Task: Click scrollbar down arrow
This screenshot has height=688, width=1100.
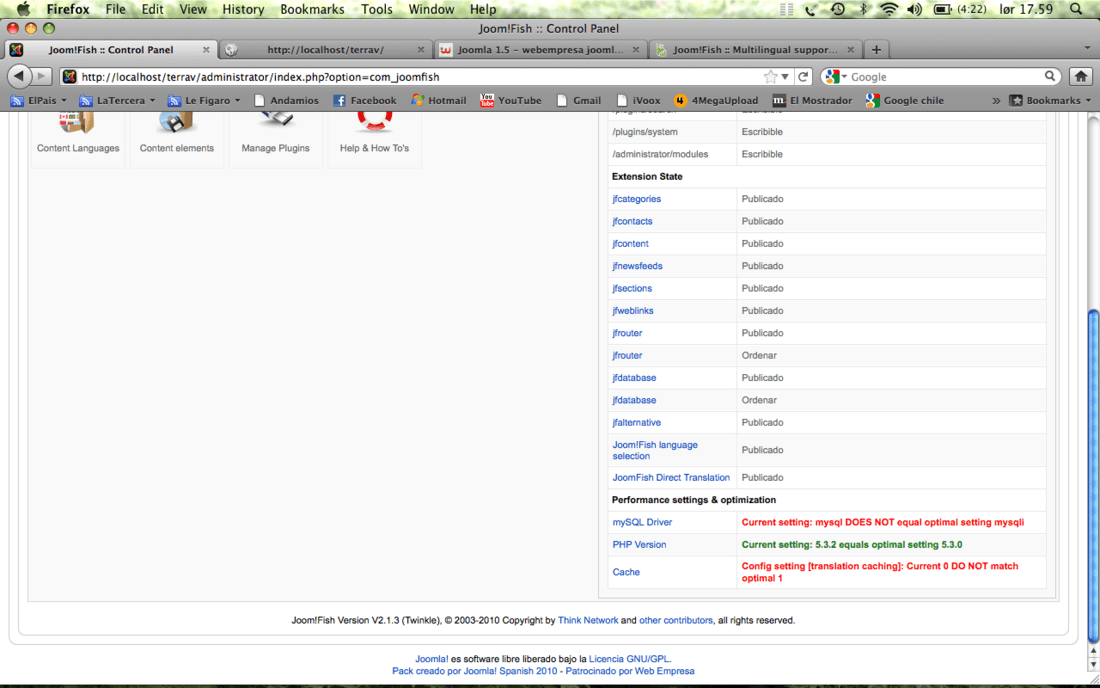Action: tap(1093, 664)
